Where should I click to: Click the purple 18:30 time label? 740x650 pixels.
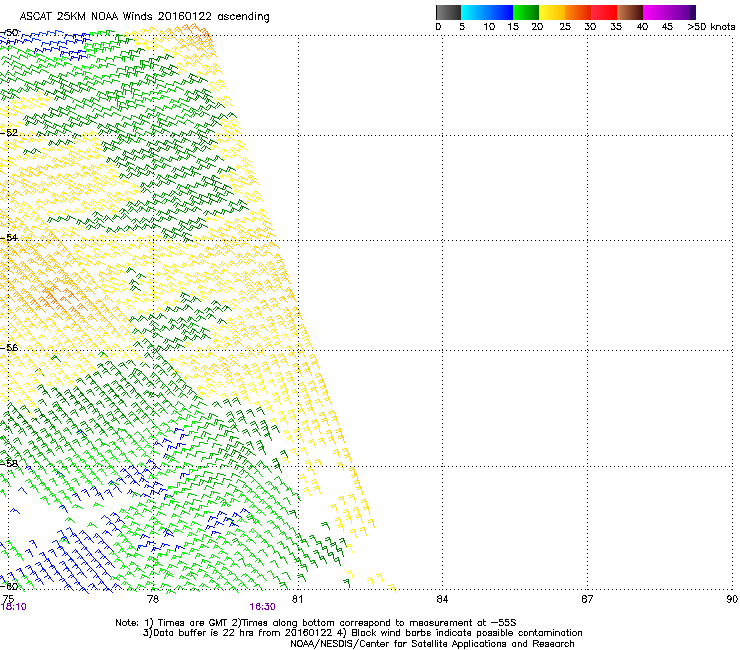(x=262, y=607)
